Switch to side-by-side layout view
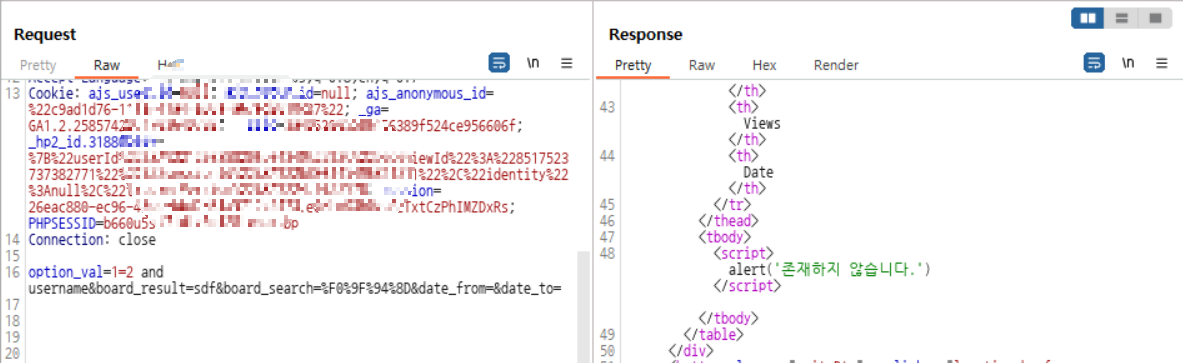The image size is (1183, 363). [1088, 18]
